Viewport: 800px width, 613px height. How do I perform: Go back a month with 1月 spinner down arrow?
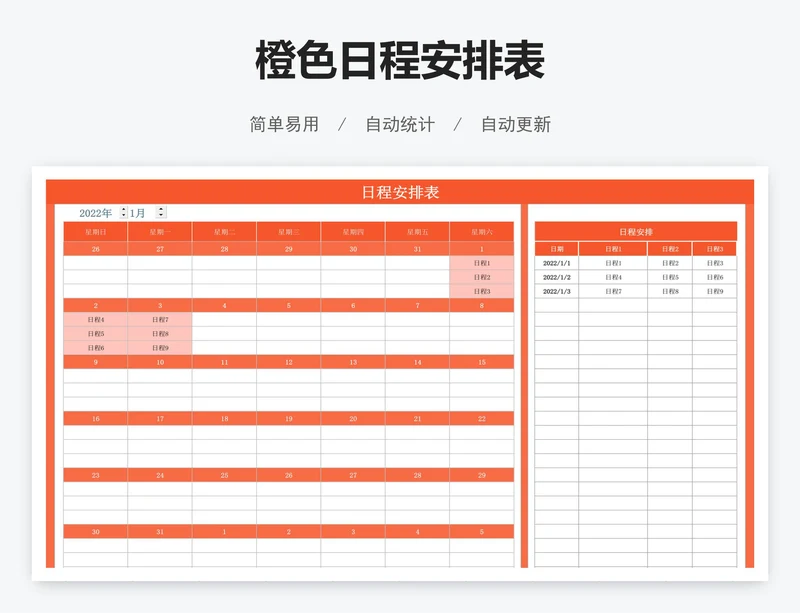click(x=161, y=215)
